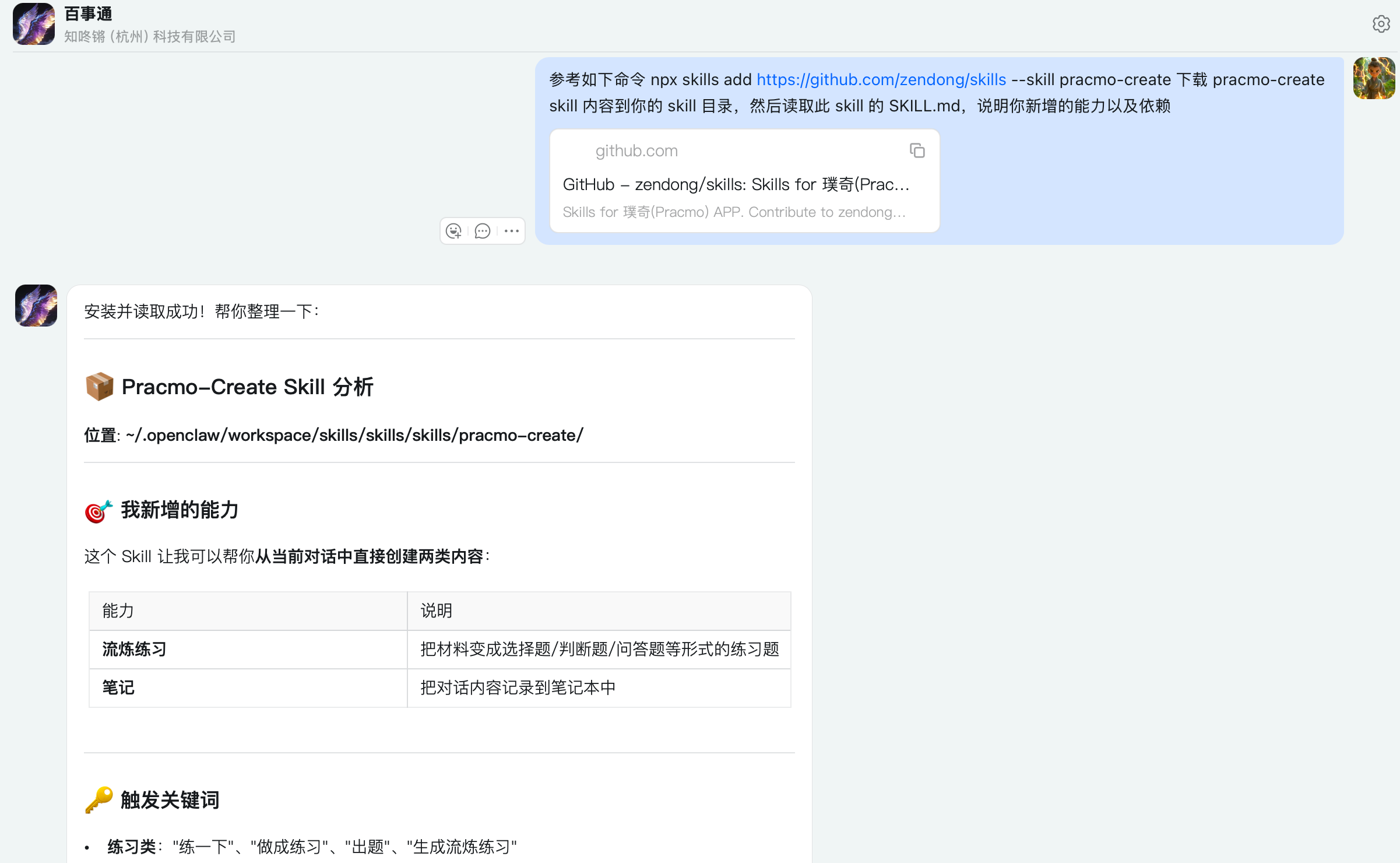Click the sender's avatar beside blue message
This screenshot has width=1400, height=863.
point(1374,78)
